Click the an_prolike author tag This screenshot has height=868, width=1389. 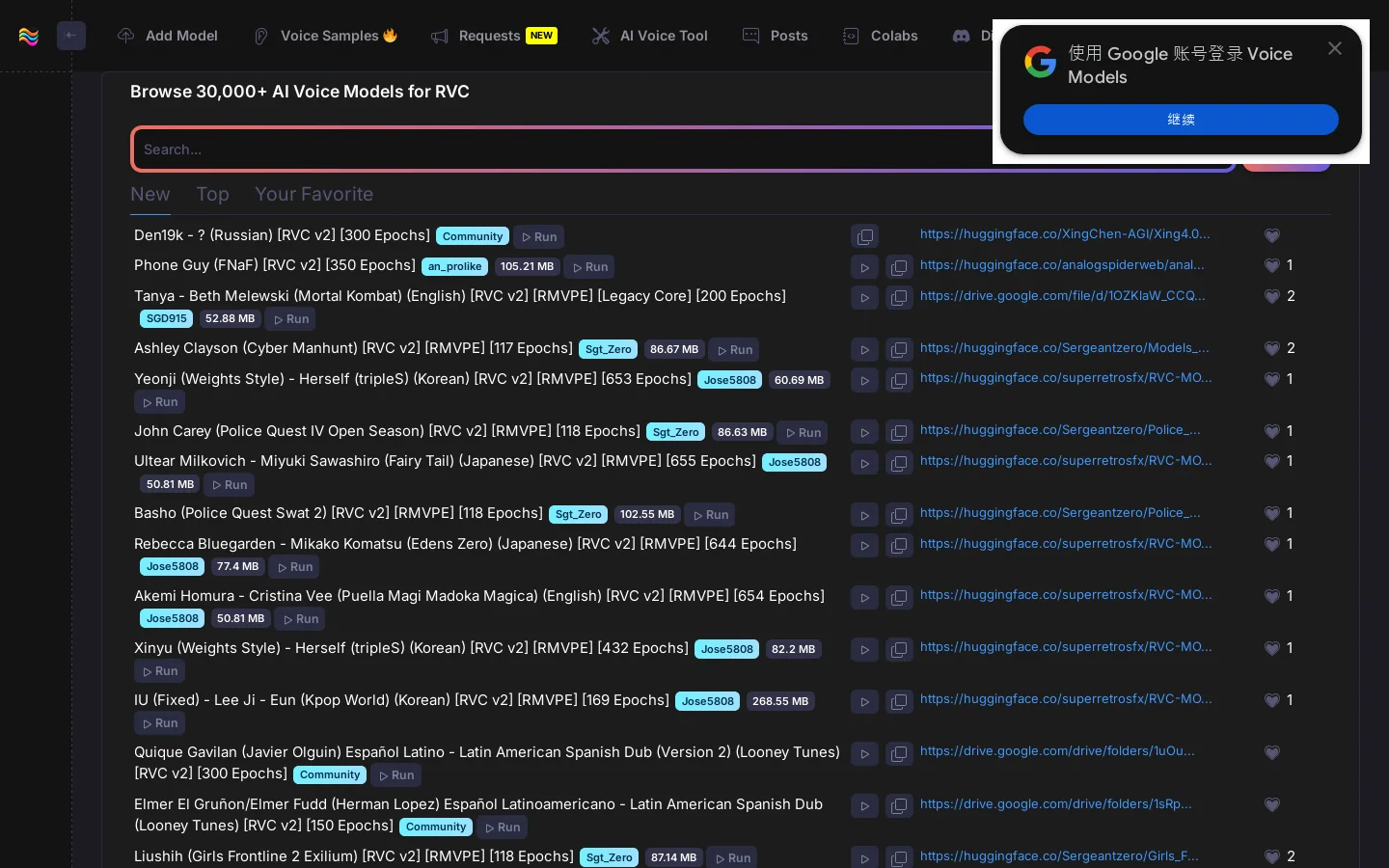(454, 266)
